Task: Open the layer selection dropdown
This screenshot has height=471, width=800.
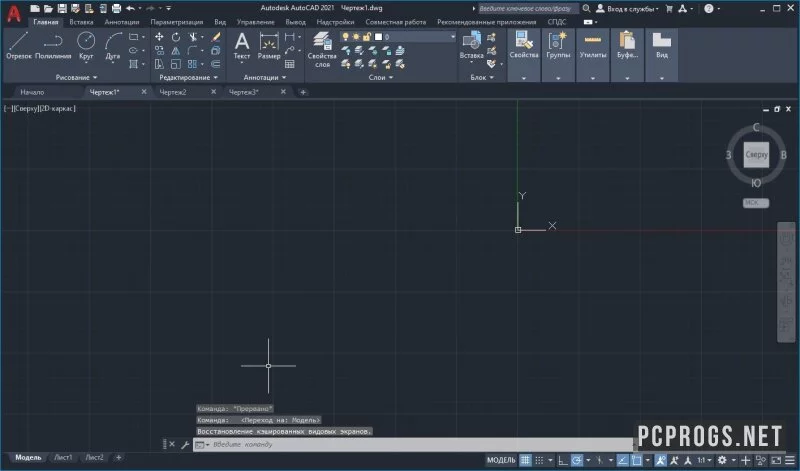Action: click(453, 37)
